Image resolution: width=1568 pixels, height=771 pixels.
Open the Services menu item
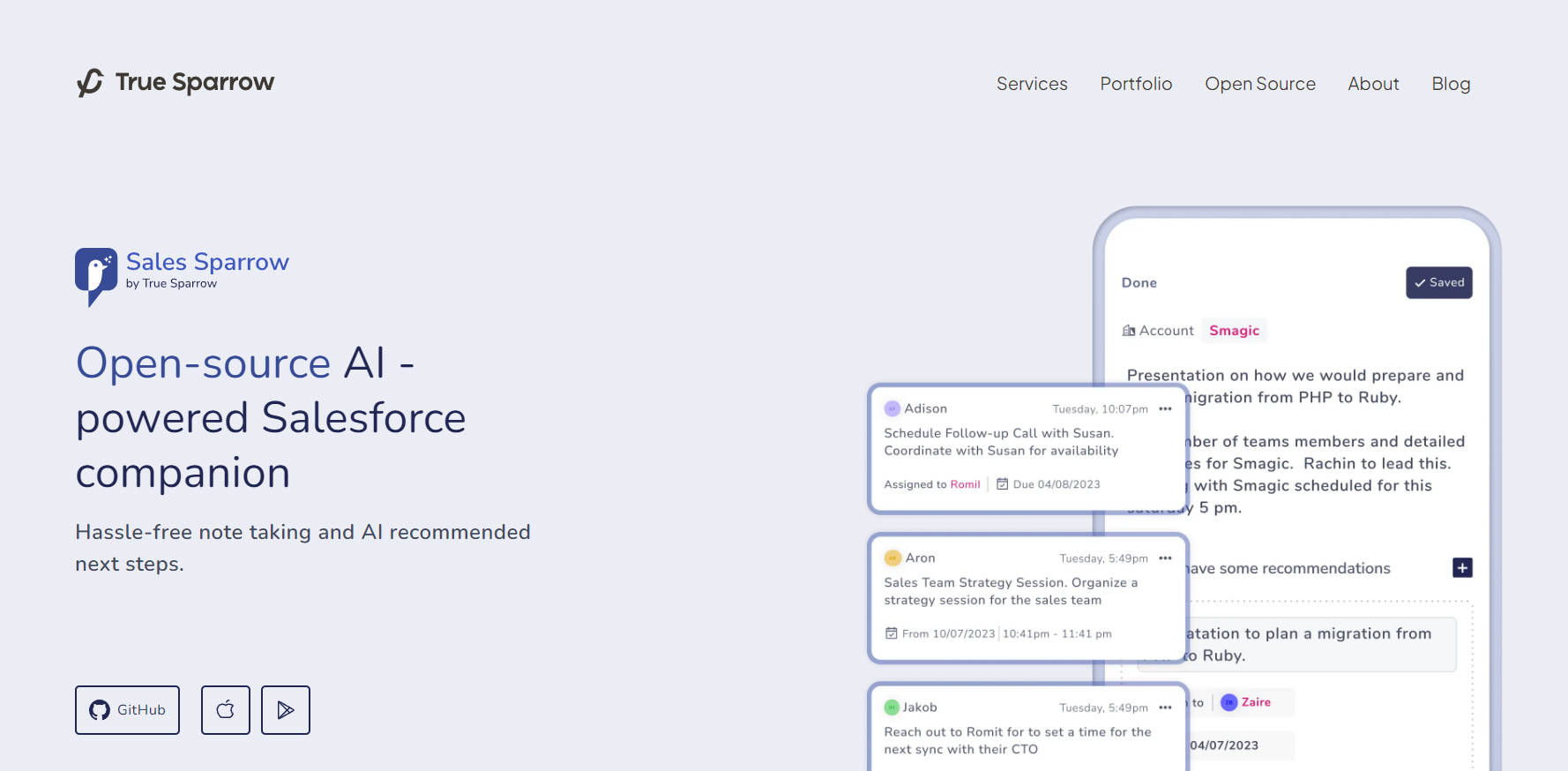[1032, 84]
